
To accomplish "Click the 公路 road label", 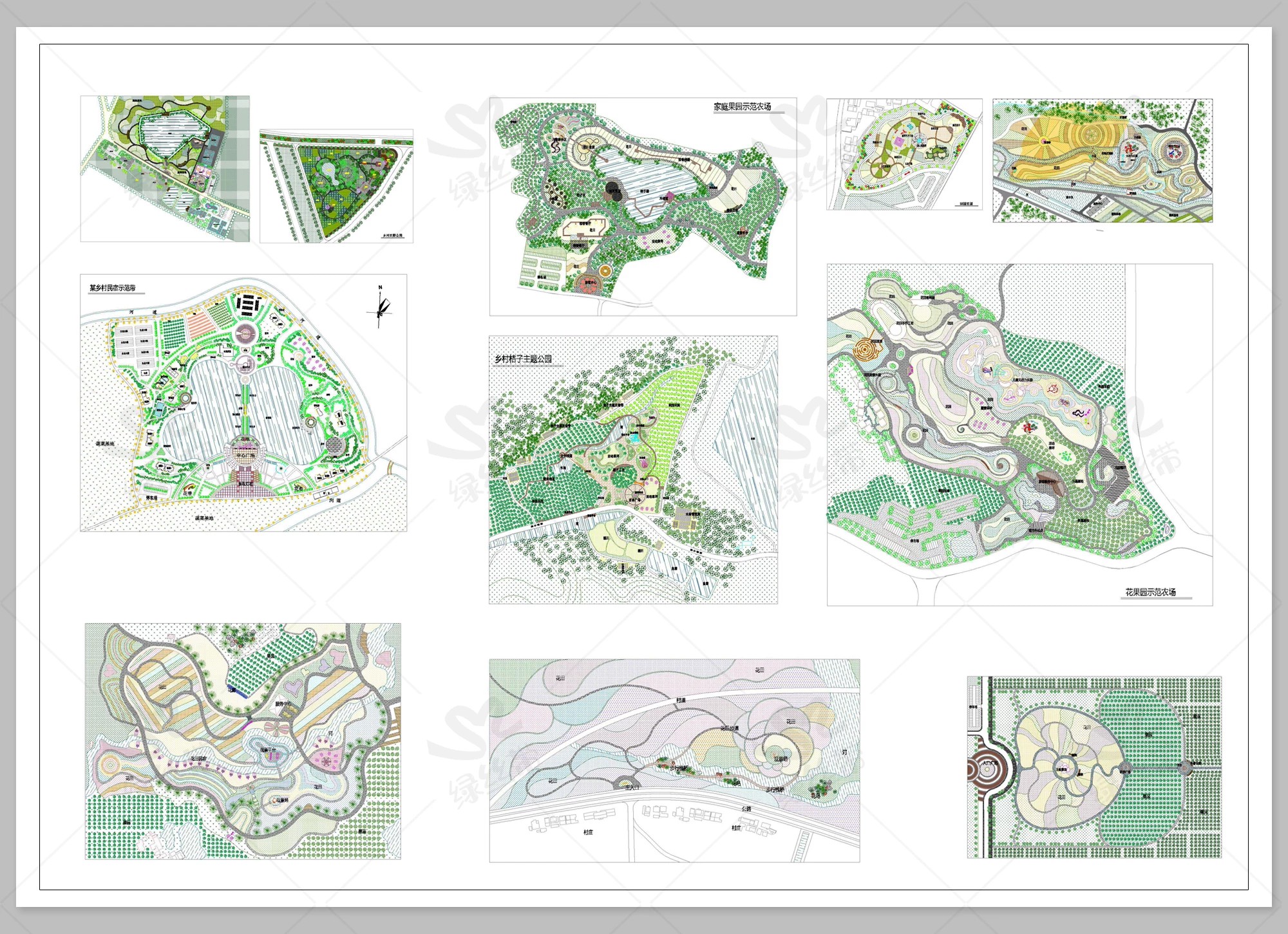I will pyautogui.click(x=746, y=808).
